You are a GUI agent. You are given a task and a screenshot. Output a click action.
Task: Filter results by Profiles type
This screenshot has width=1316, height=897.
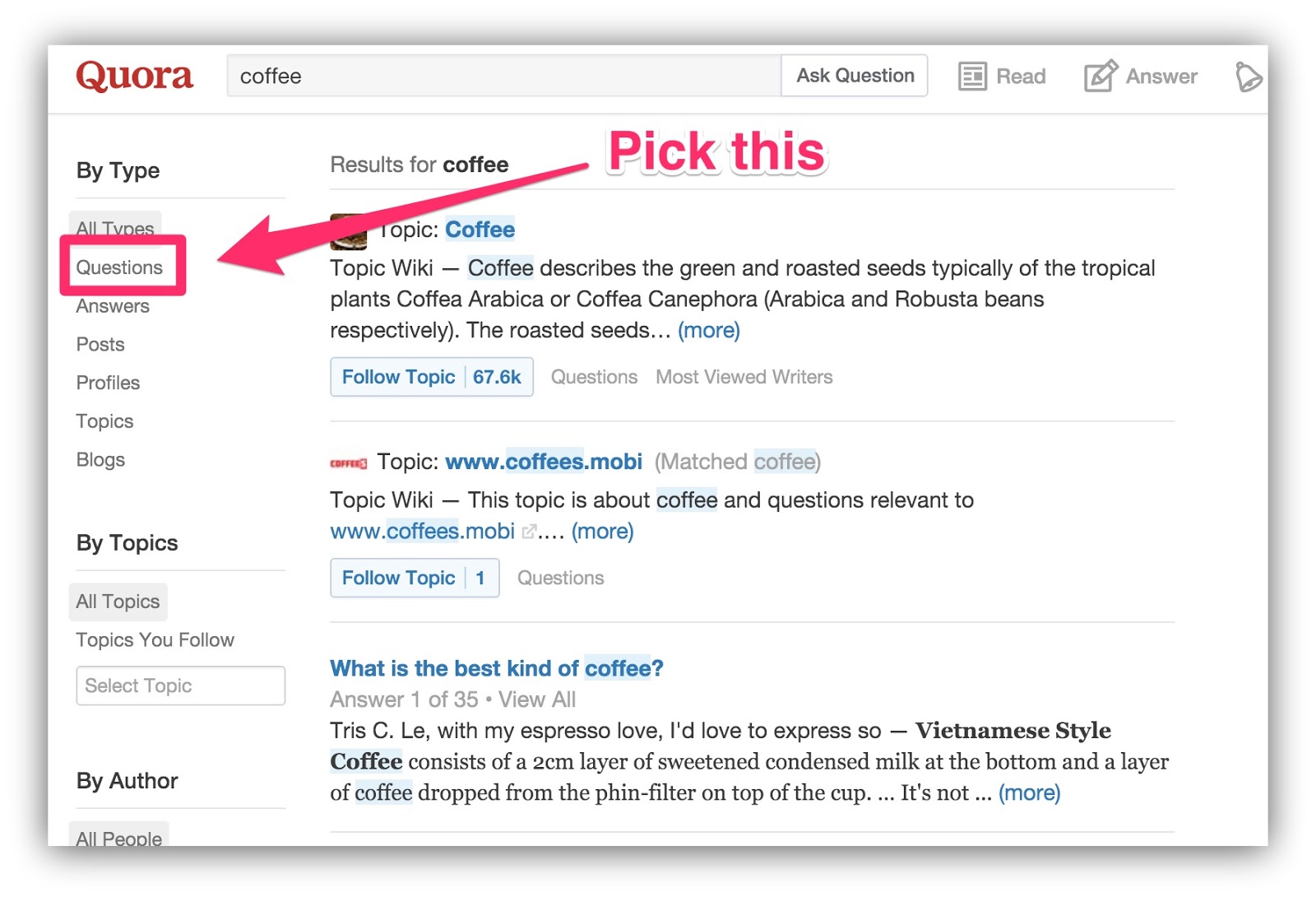pyautogui.click(x=108, y=383)
